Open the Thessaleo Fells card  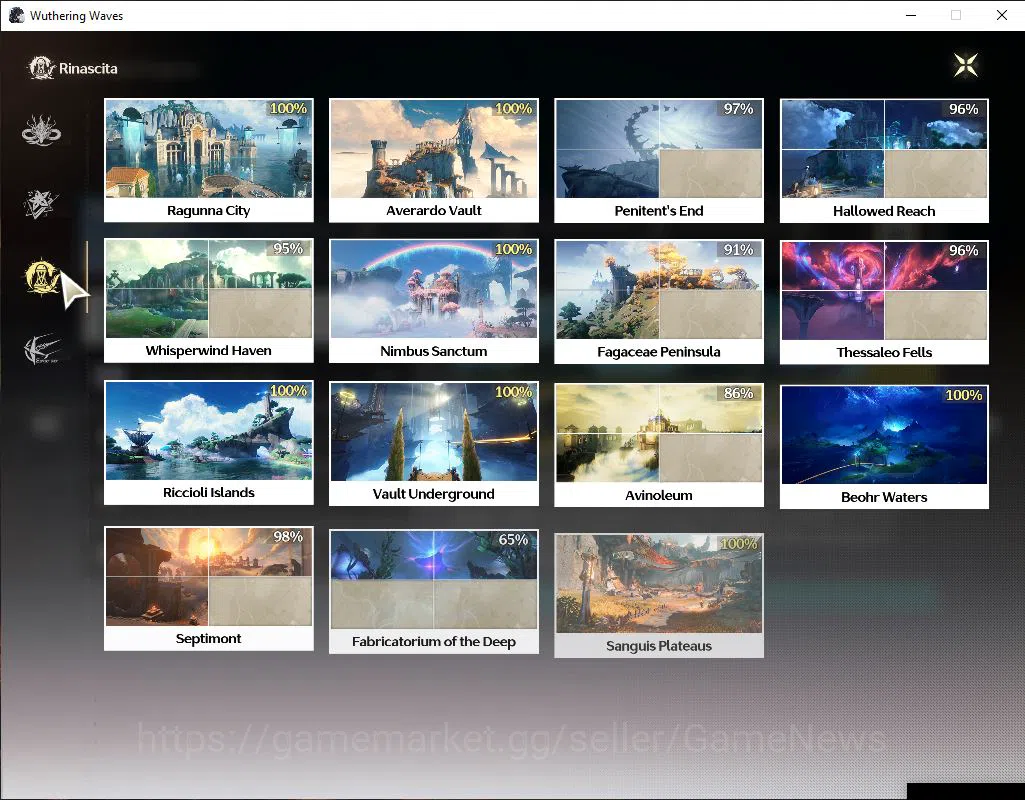pyautogui.click(x=884, y=302)
